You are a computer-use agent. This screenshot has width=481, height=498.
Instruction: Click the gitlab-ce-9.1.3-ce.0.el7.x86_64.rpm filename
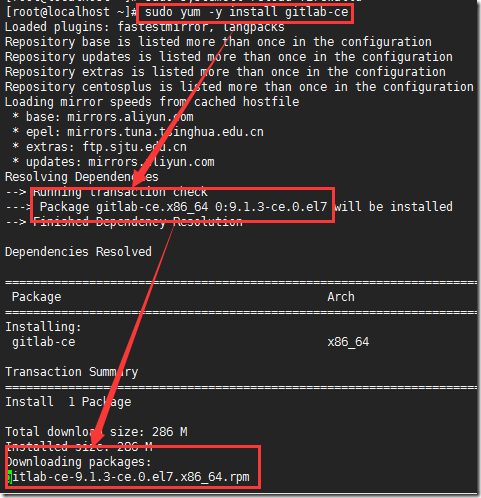click(128, 477)
